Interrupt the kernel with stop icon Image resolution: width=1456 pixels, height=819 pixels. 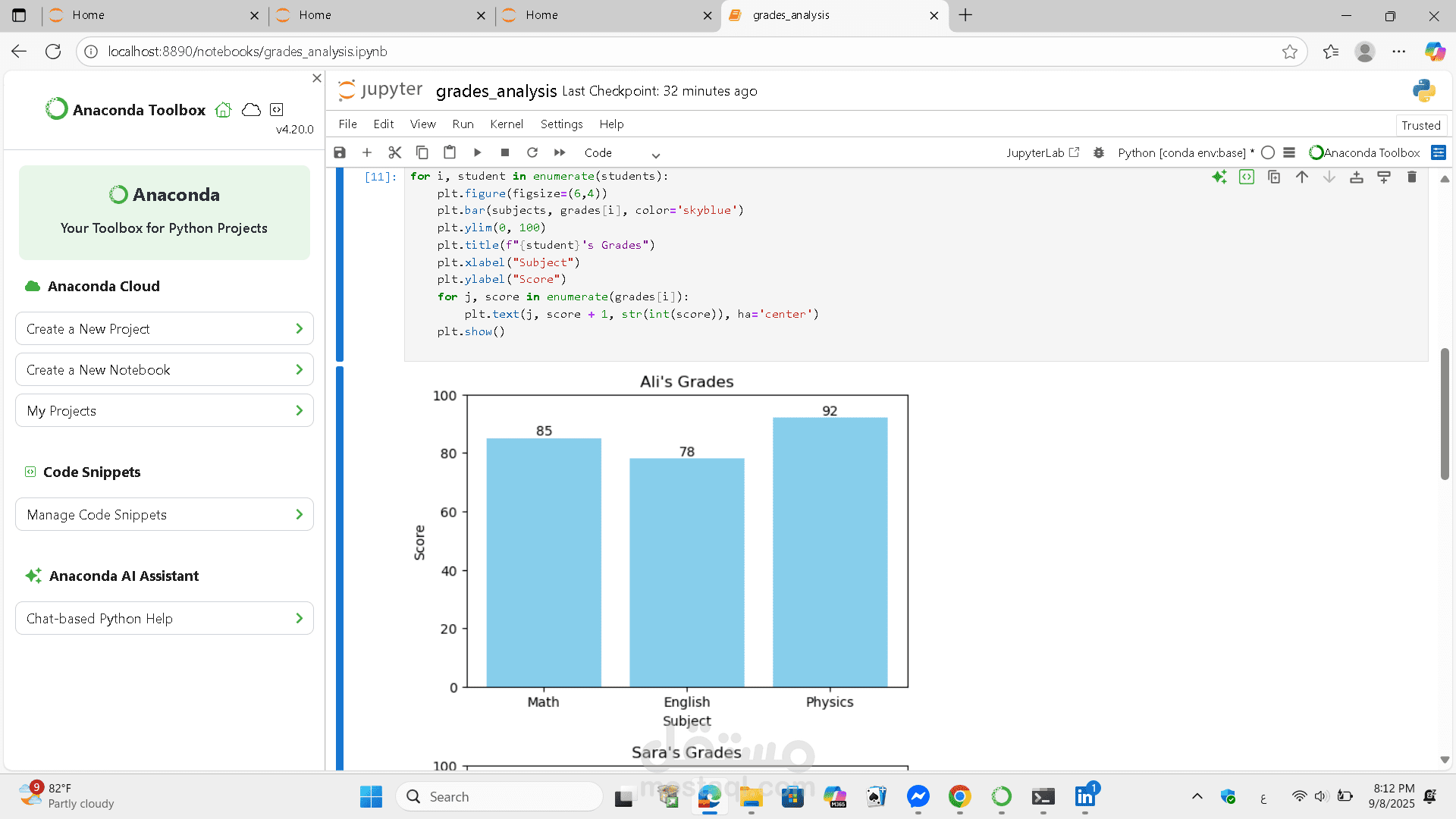[x=505, y=152]
